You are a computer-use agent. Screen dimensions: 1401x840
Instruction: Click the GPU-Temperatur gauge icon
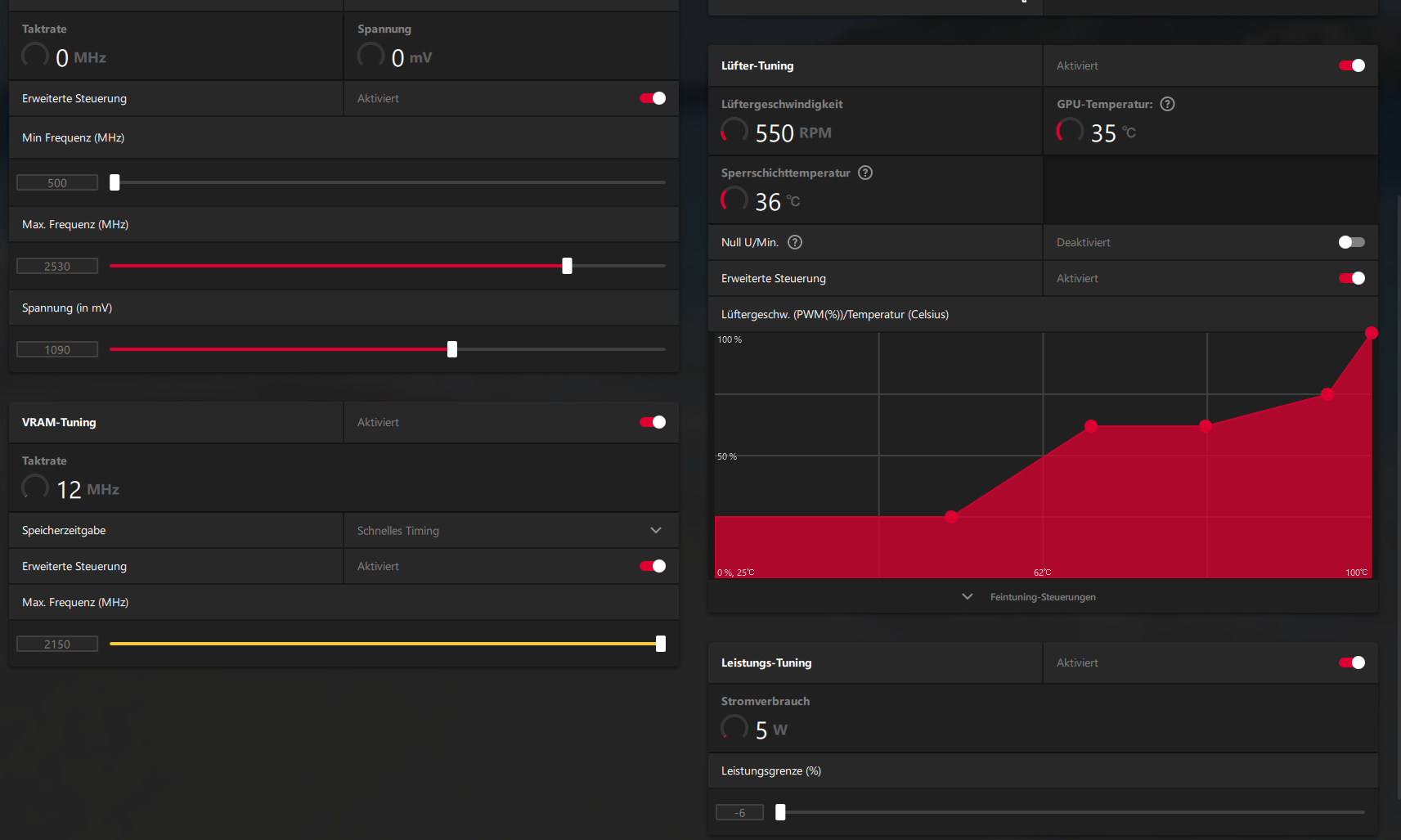click(1070, 131)
